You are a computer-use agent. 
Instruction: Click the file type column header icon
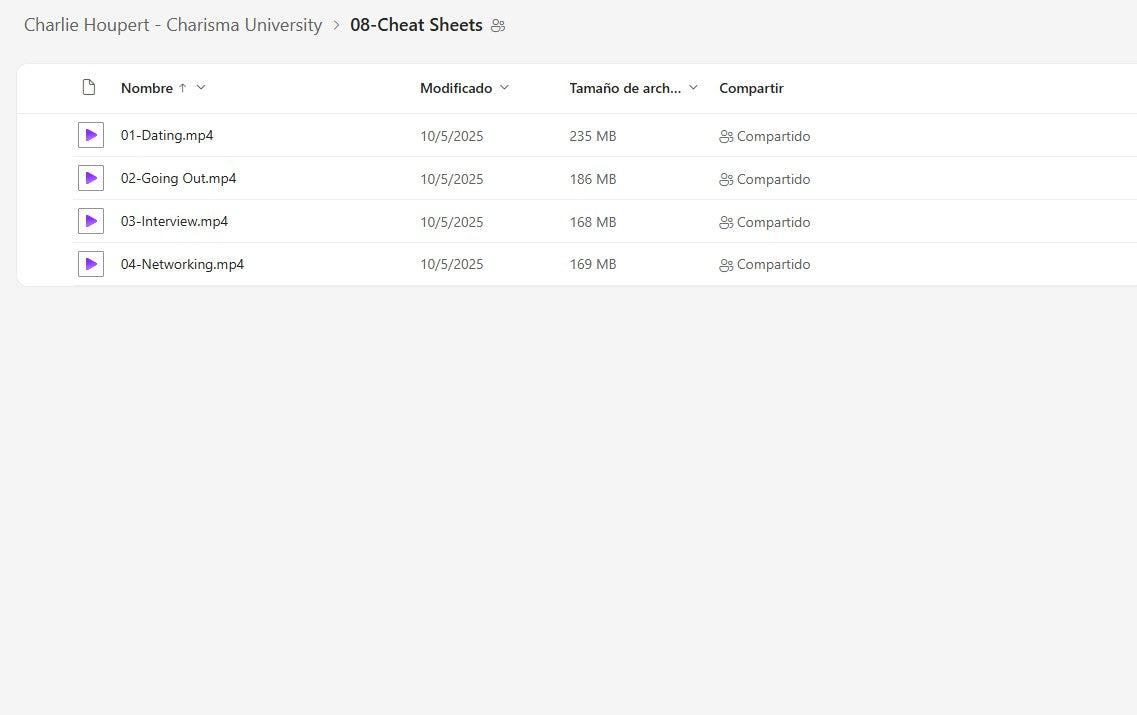pos(89,88)
